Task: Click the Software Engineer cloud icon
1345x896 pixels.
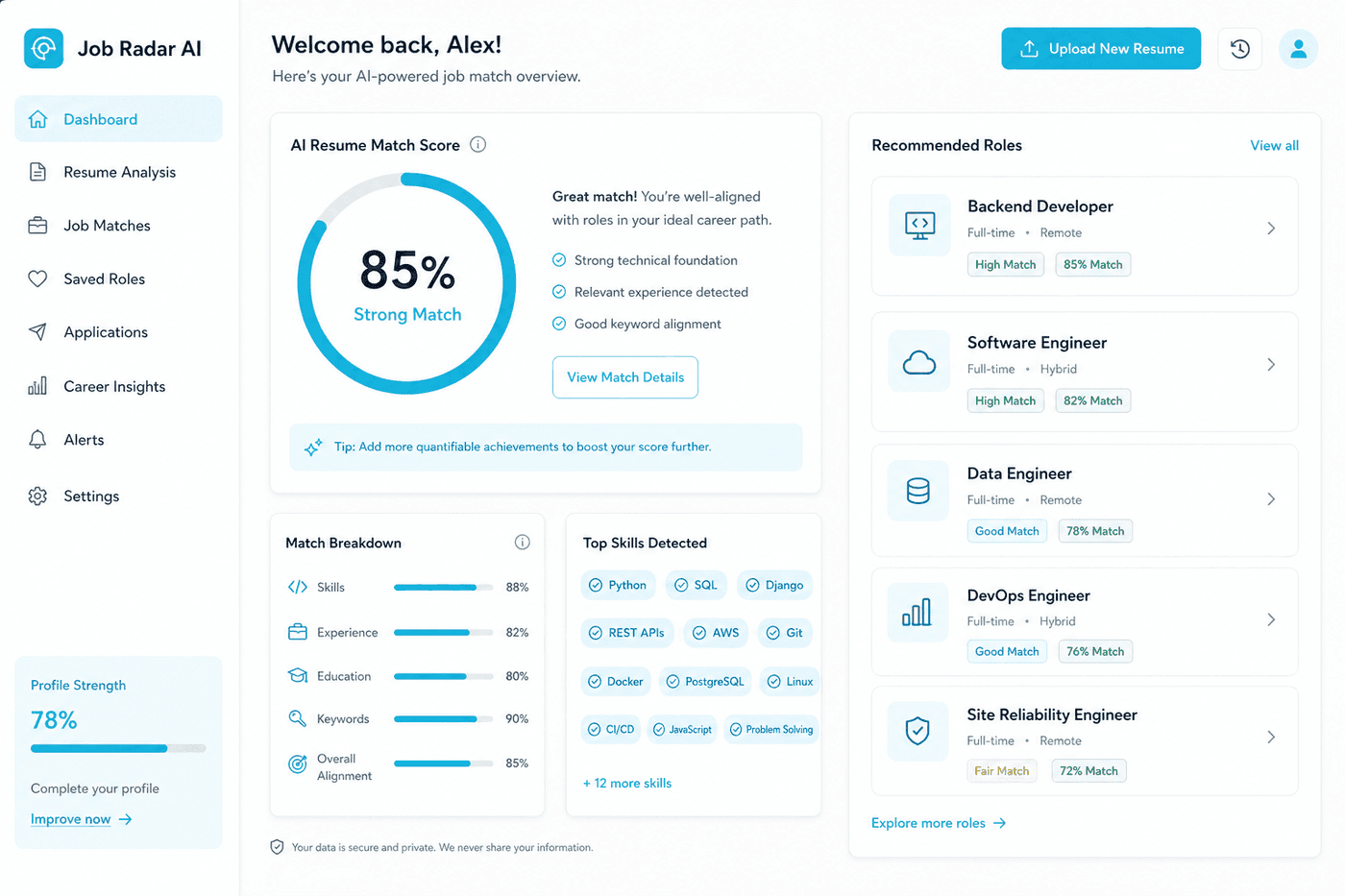Action: pyautogui.click(x=919, y=362)
